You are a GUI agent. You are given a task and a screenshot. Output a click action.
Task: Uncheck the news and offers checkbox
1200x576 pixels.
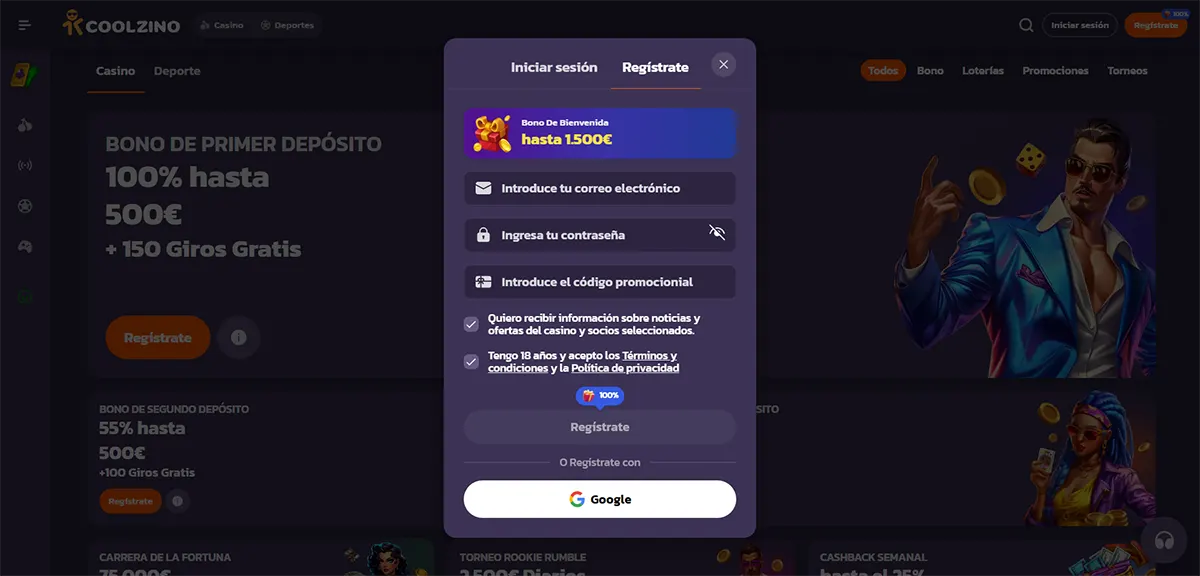(x=471, y=324)
